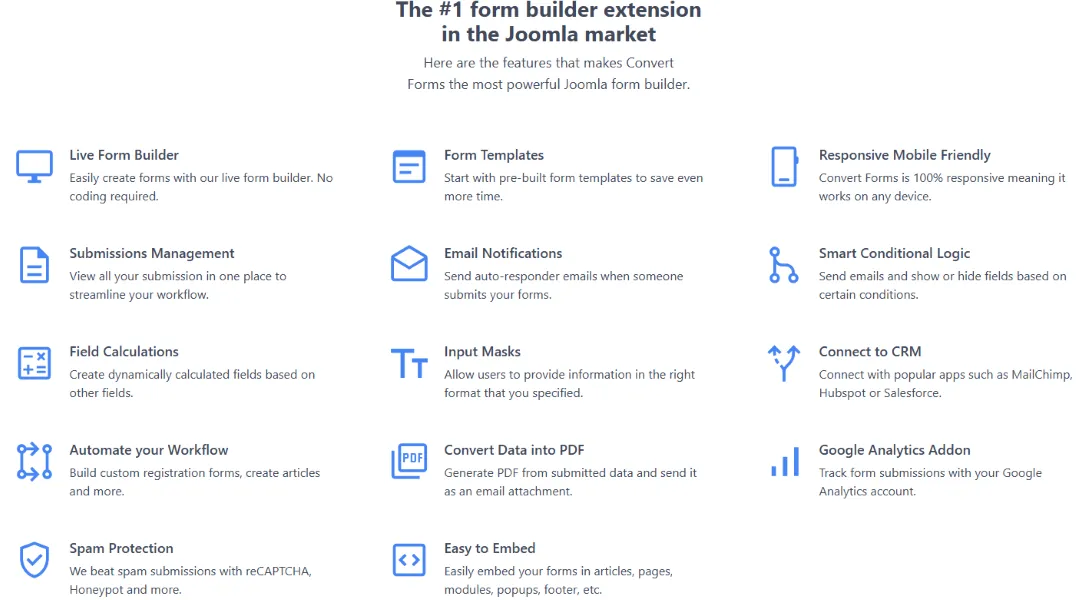Click the Submissions Management document icon
This screenshot has height=600, width=1086.
(35, 265)
